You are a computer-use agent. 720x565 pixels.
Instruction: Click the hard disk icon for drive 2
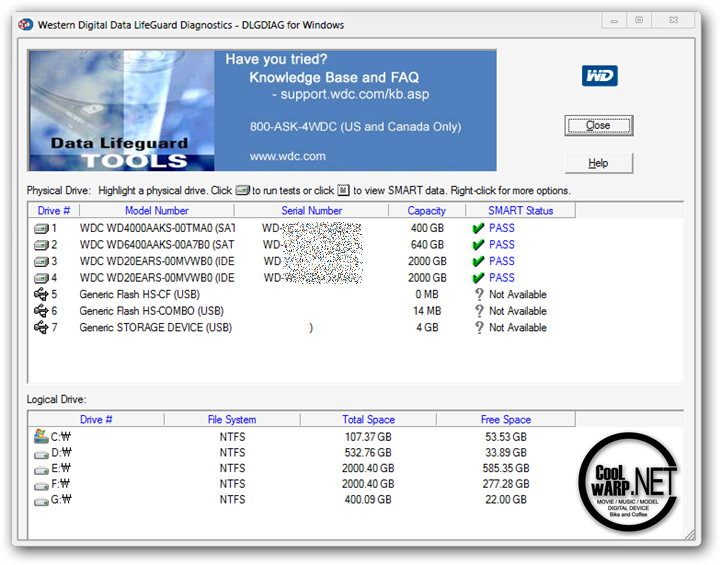point(41,245)
